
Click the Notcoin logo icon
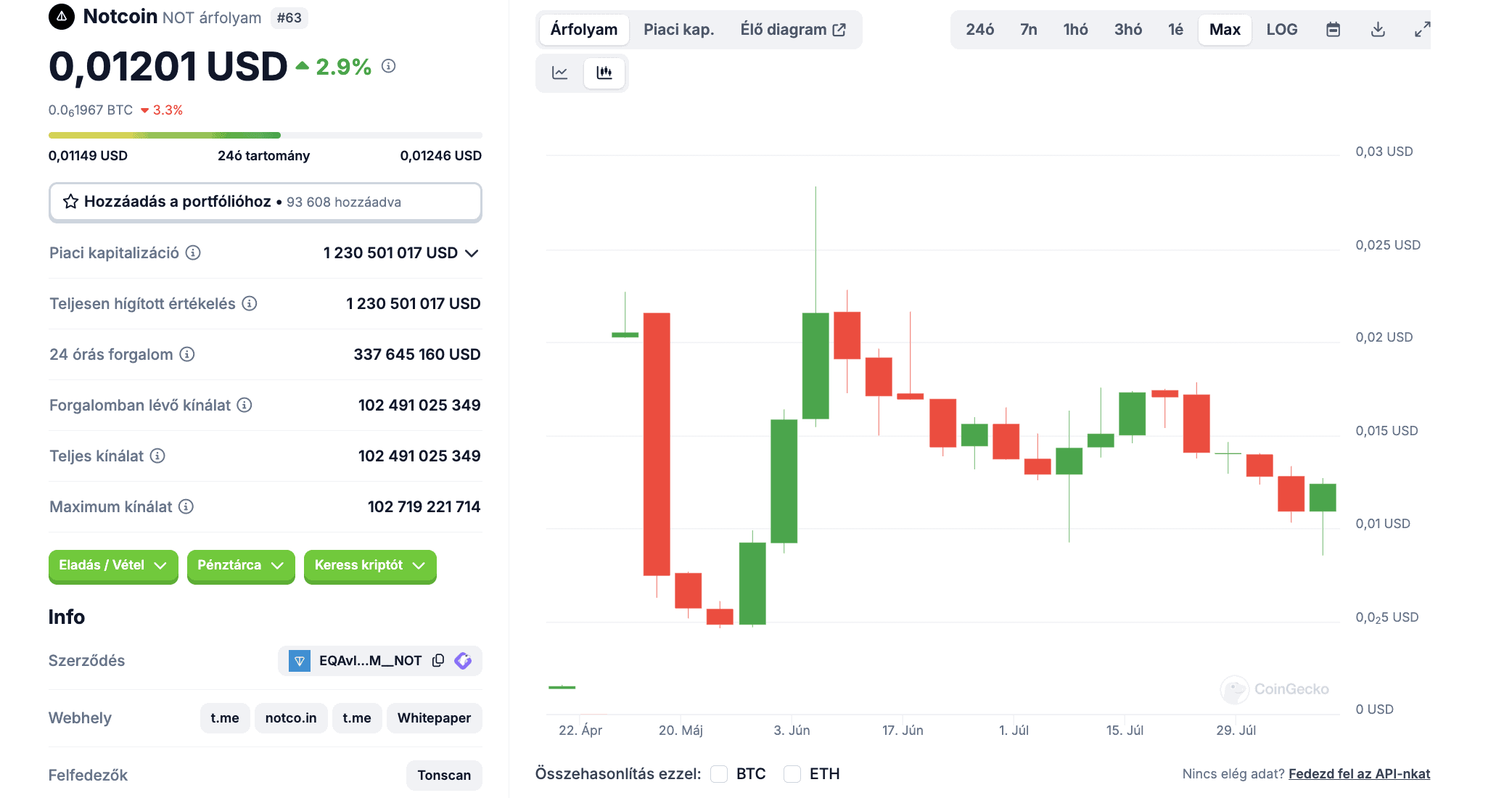tap(62, 17)
